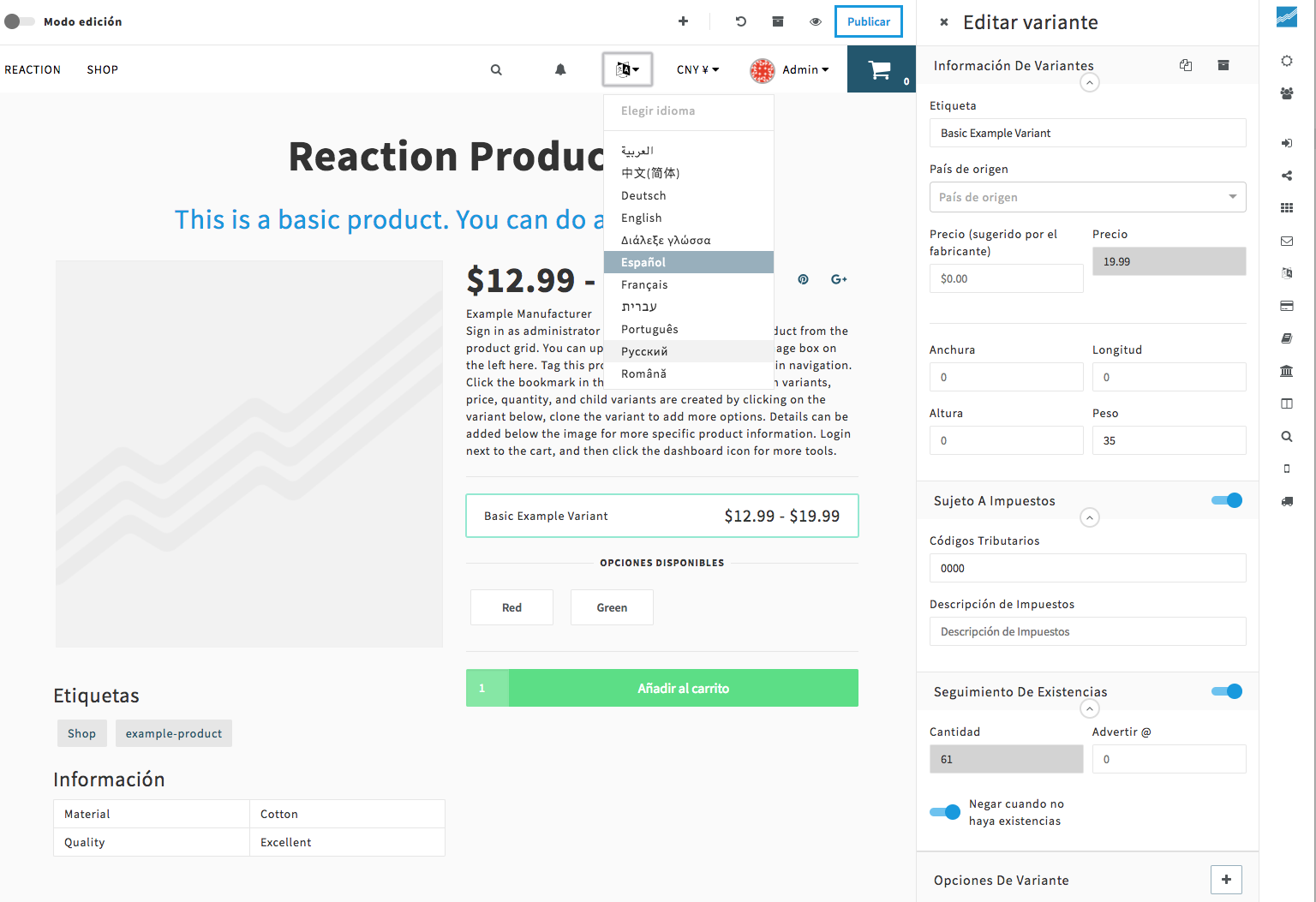
Task: Toggle Modo edición switch
Action: pos(20,21)
